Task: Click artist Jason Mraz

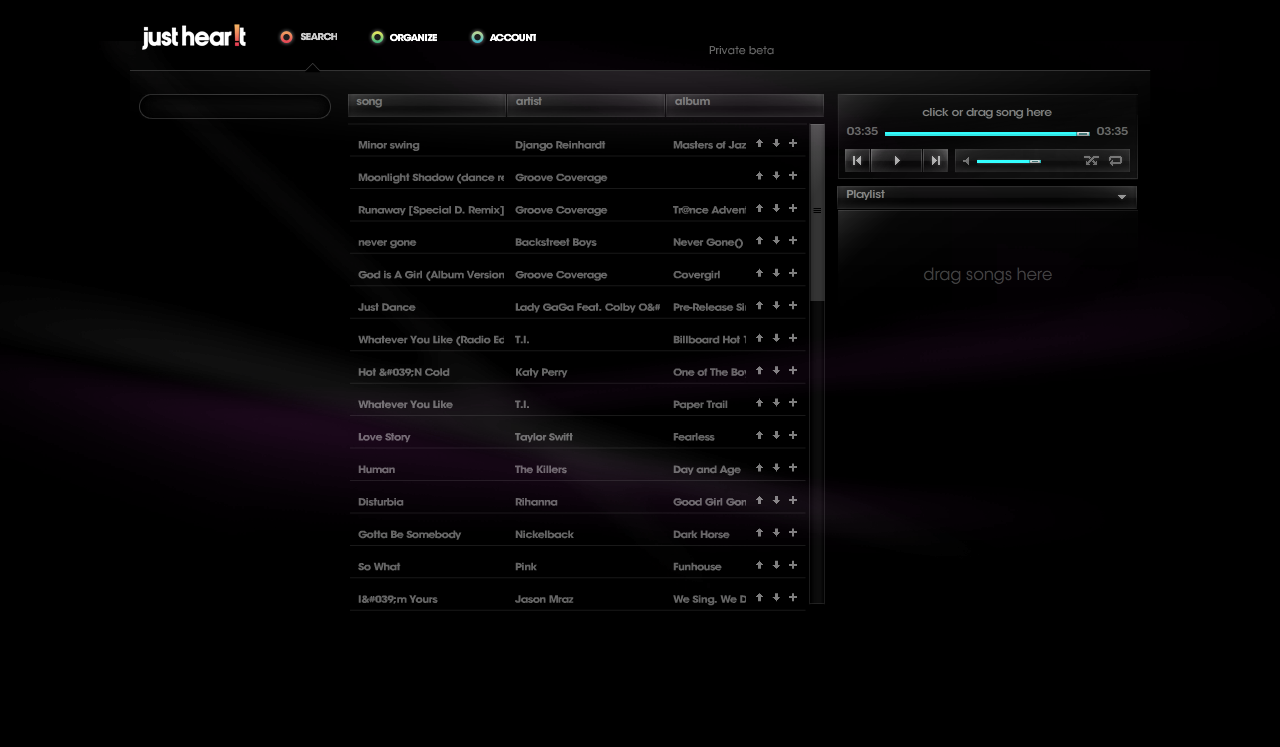Action: click(x=544, y=599)
